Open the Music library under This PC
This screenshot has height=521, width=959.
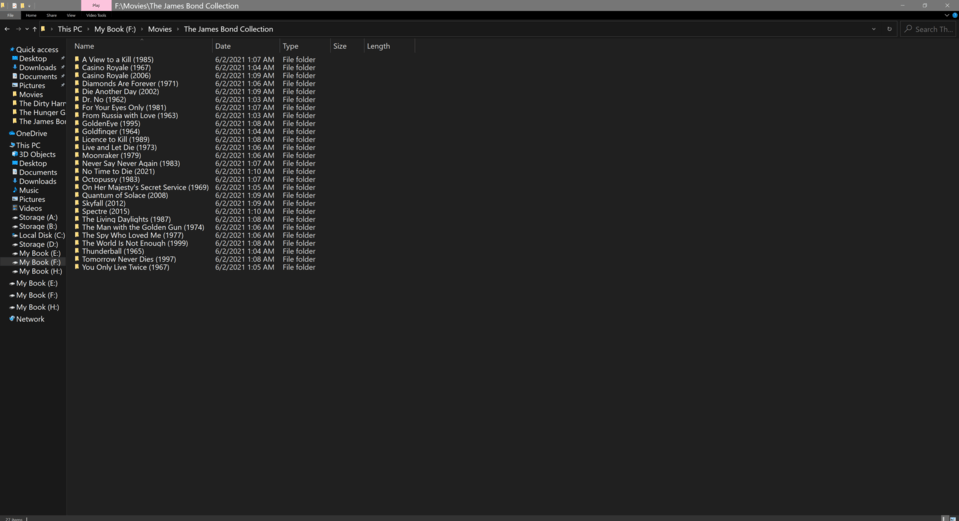29,190
